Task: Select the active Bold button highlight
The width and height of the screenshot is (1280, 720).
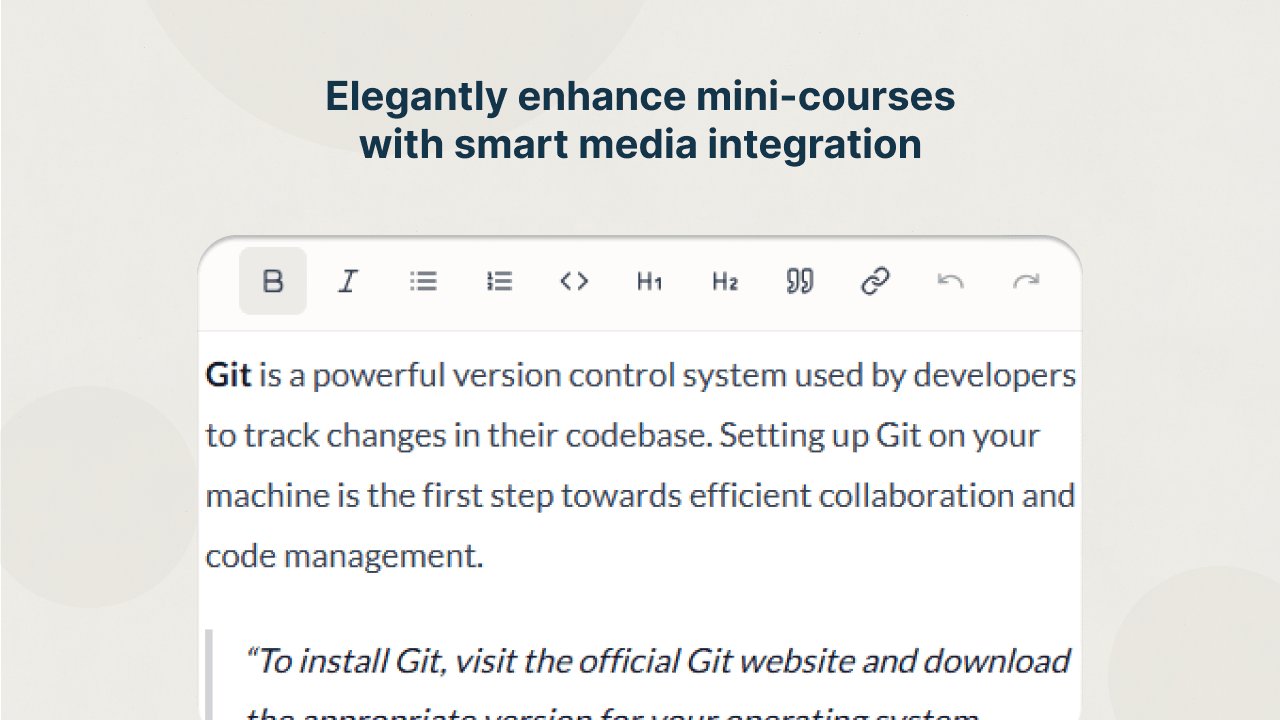Action: pos(272,281)
